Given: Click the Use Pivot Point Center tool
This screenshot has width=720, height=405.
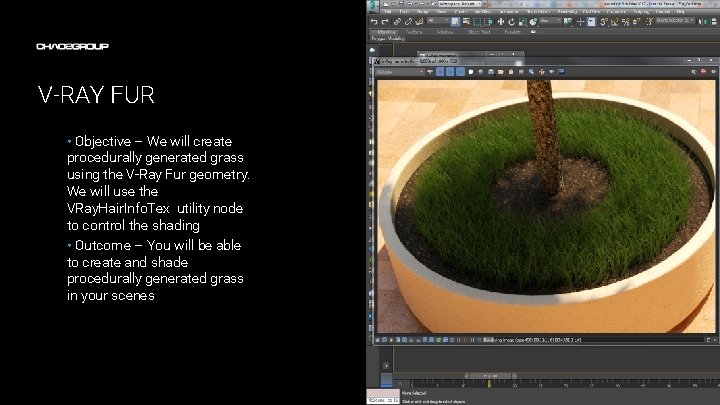Looking at the screenshot, I should coord(568,22).
